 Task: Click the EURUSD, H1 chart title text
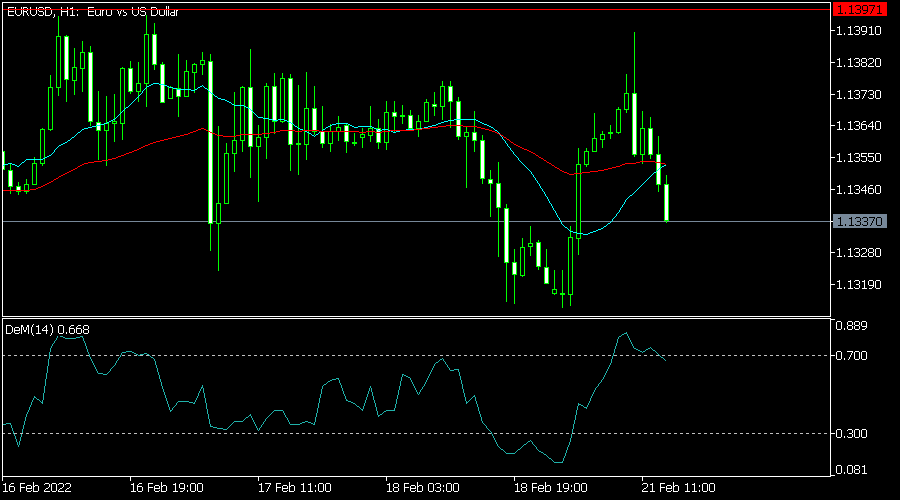92,12
